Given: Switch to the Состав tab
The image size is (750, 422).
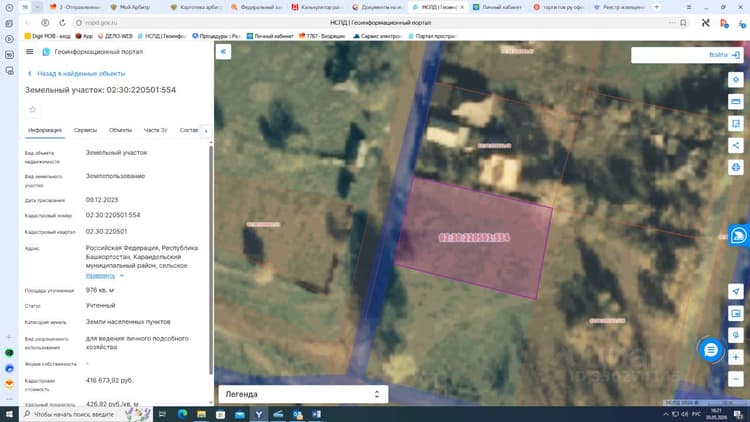Looking at the screenshot, I should pos(189,130).
